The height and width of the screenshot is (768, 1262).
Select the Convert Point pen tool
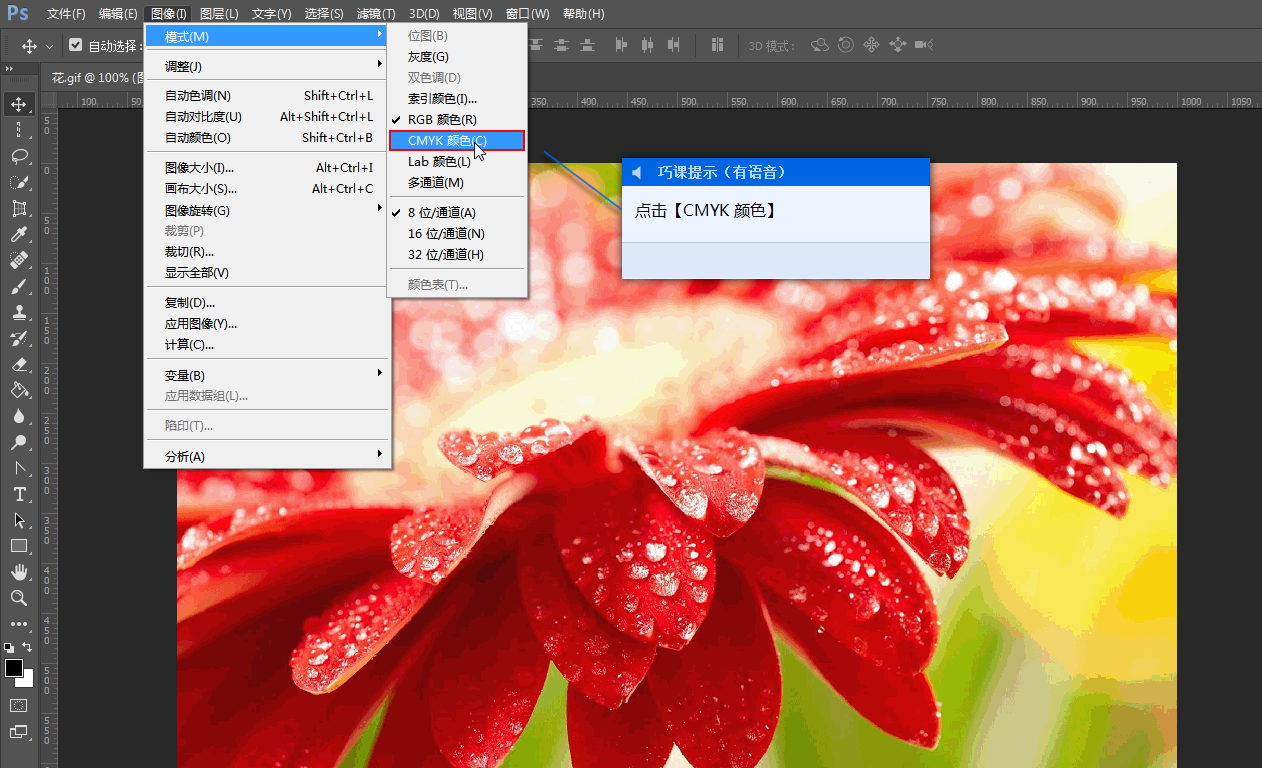pyautogui.click(x=19, y=468)
